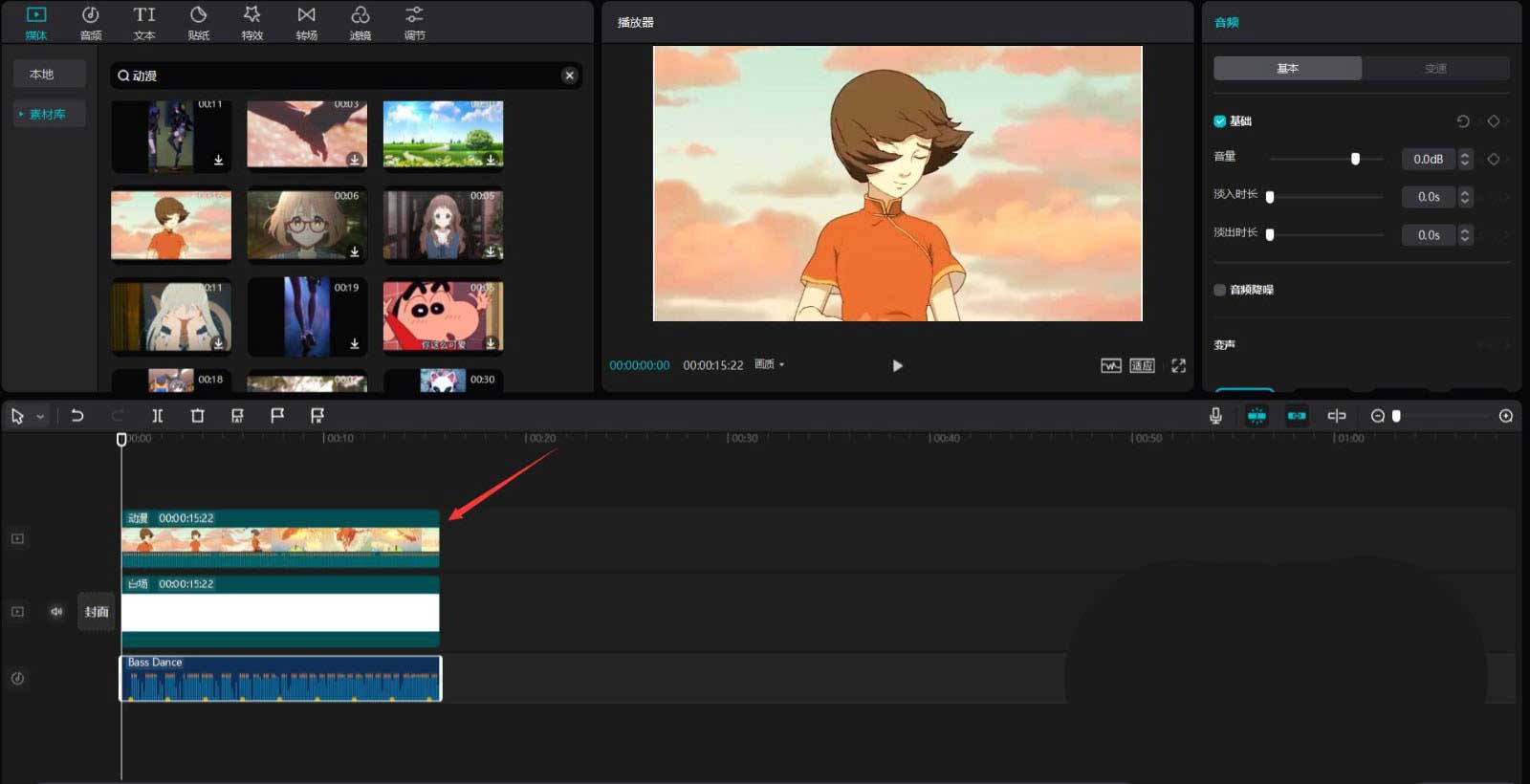Select the split clip tool
This screenshot has width=1530, height=784.
(157, 416)
